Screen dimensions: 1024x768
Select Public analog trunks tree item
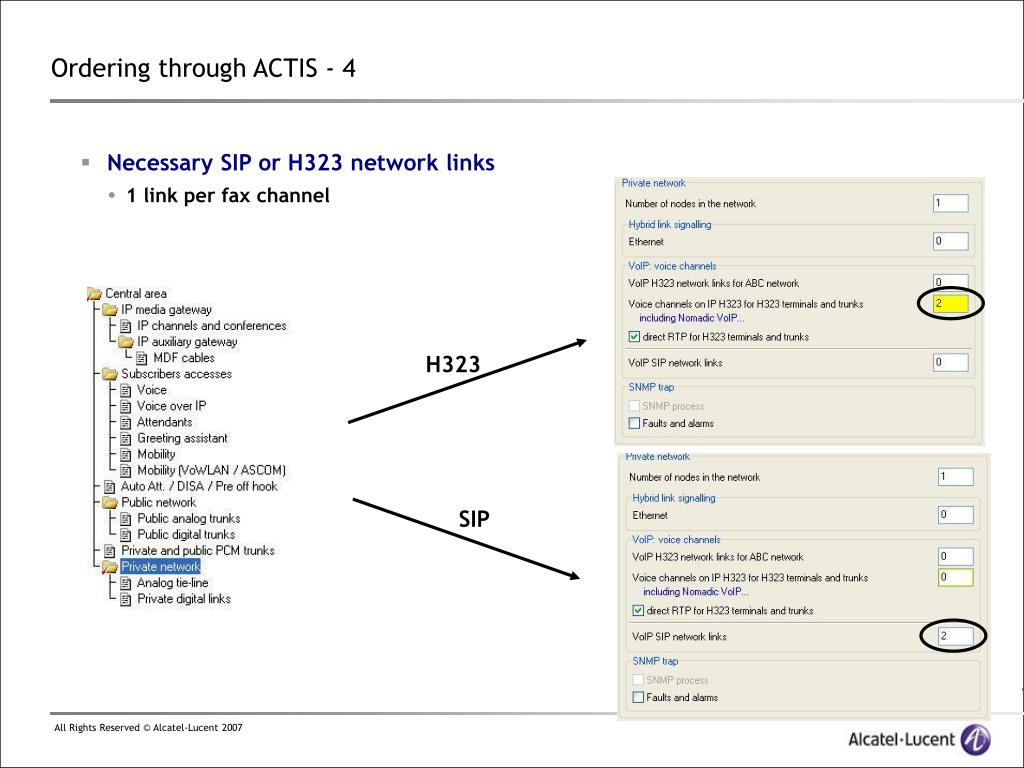pyautogui.click(x=189, y=519)
